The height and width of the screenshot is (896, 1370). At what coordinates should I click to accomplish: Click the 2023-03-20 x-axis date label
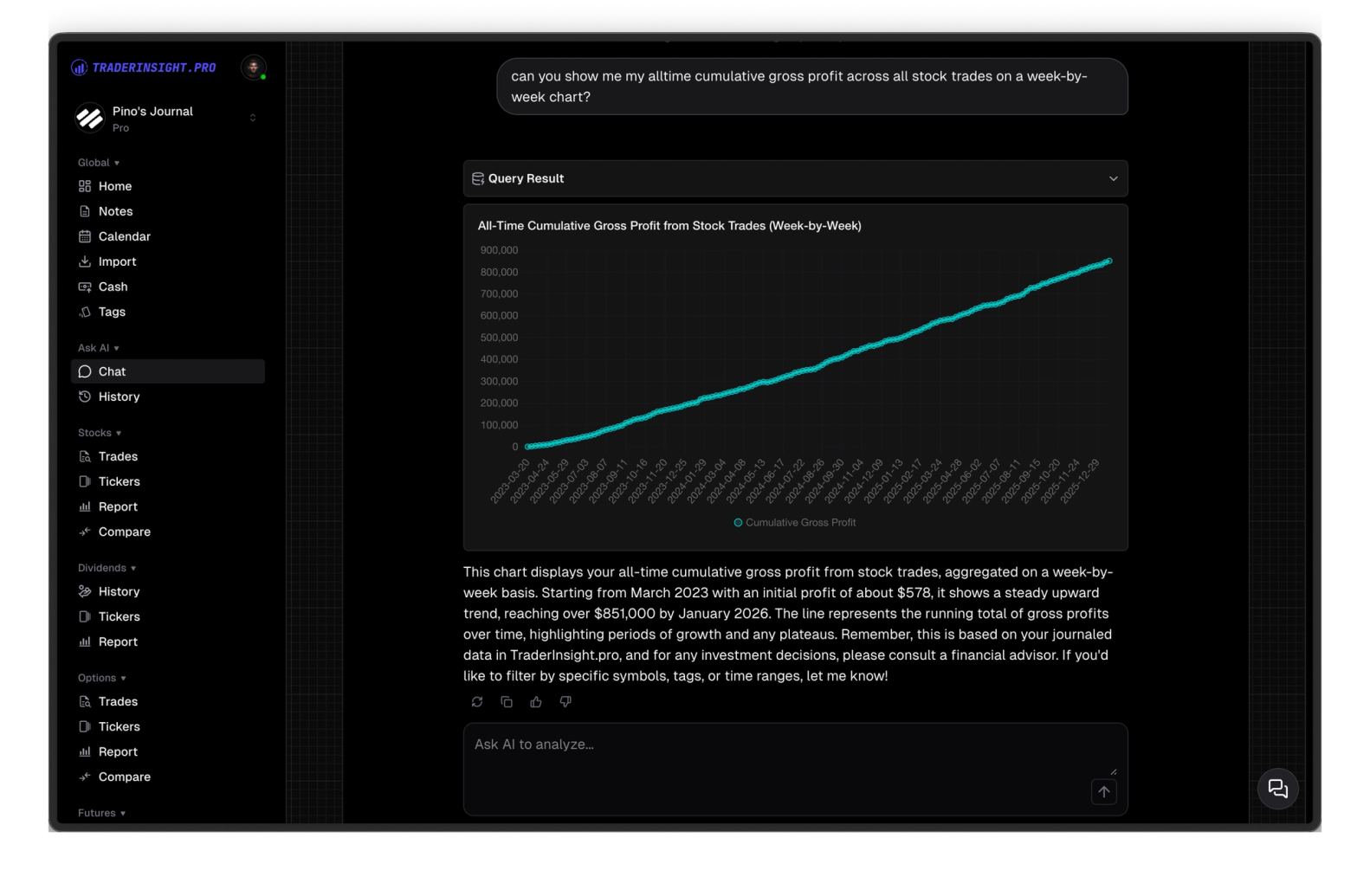pyautogui.click(x=511, y=480)
